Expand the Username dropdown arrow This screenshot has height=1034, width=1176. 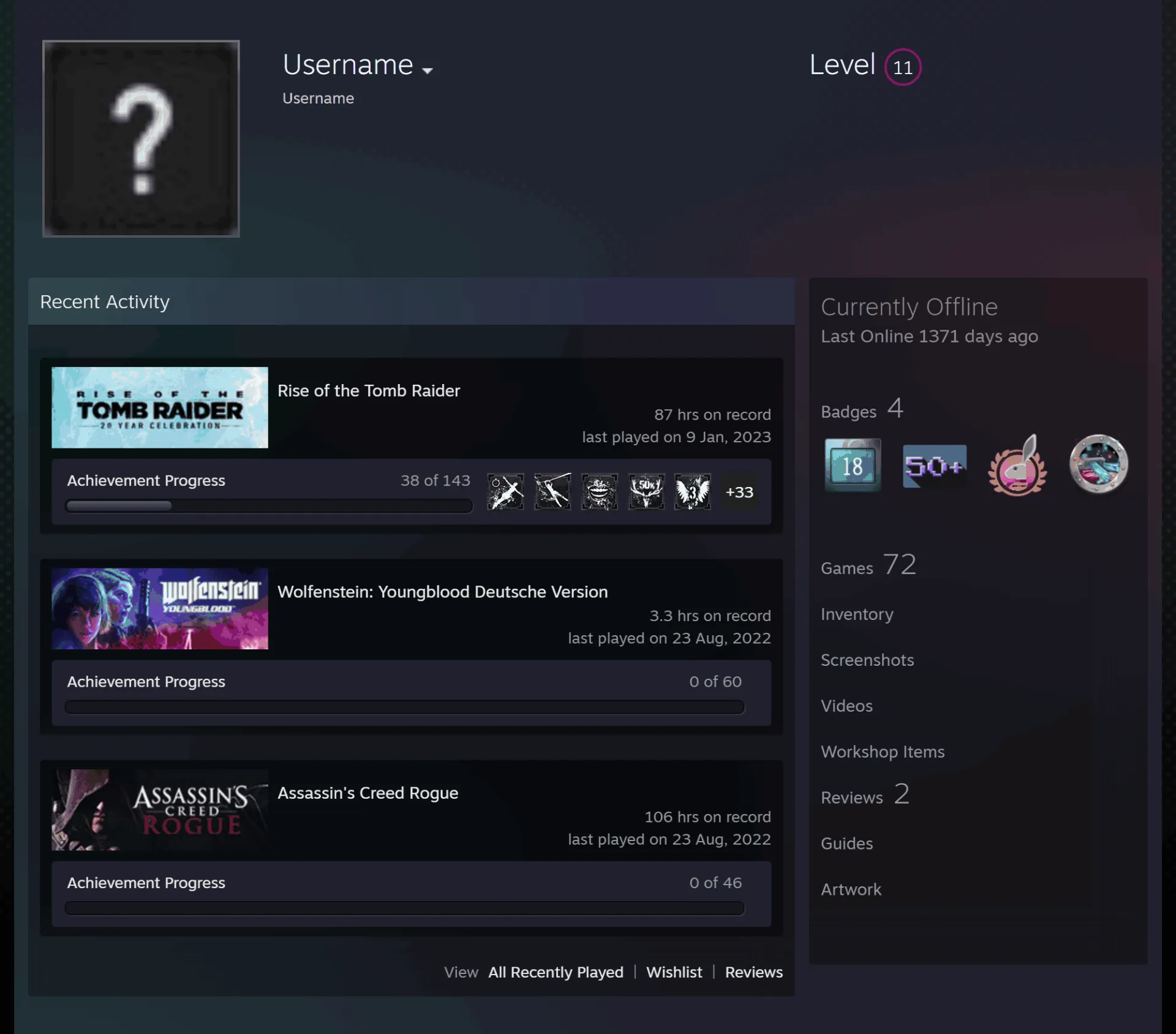click(x=428, y=70)
